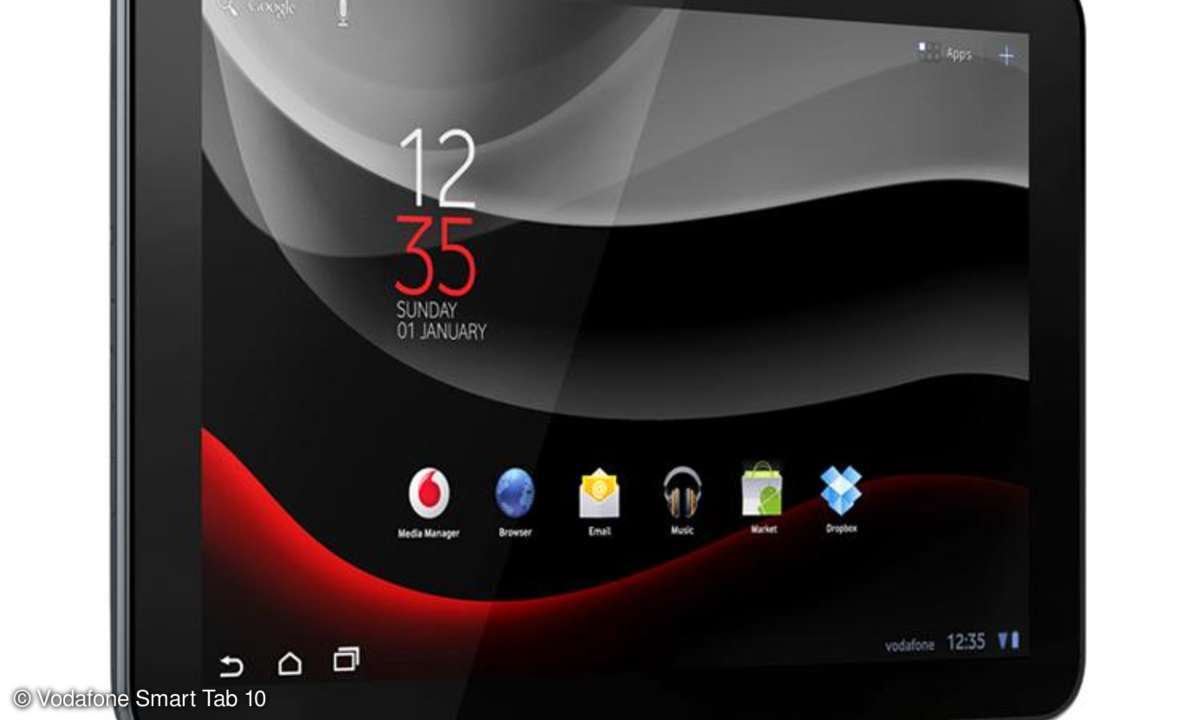The height and width of the screenshot is (720, 1200).
Task: Show recent apps via overlapping squares icon
Action: click(x=346, y=660)
